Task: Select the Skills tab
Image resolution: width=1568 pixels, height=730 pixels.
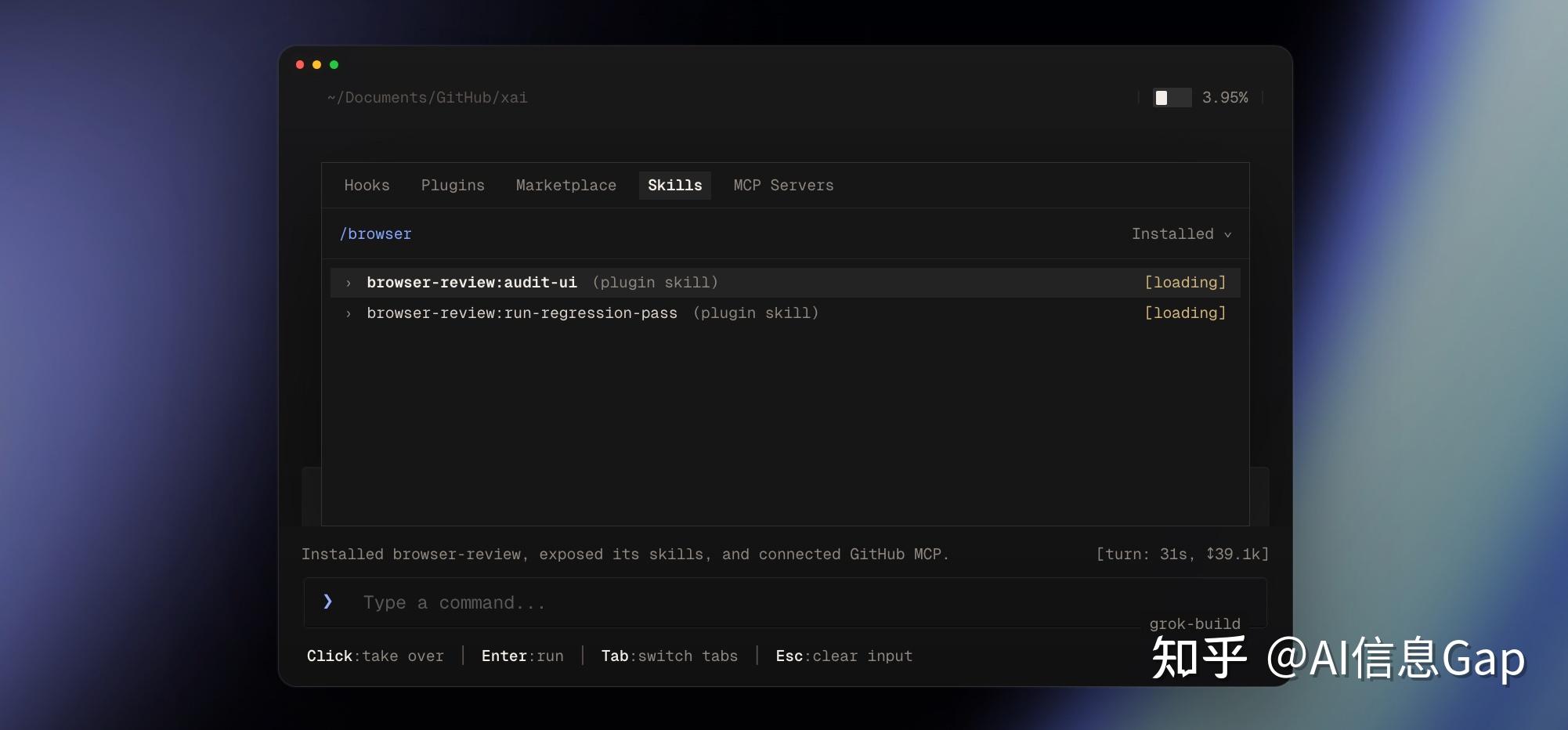Action: coord(675,186)
